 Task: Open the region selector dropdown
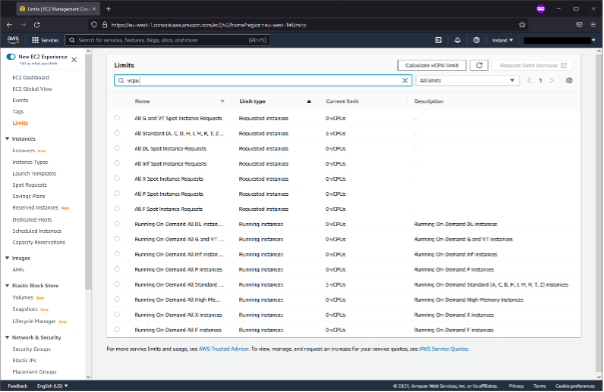coord(502,40)
